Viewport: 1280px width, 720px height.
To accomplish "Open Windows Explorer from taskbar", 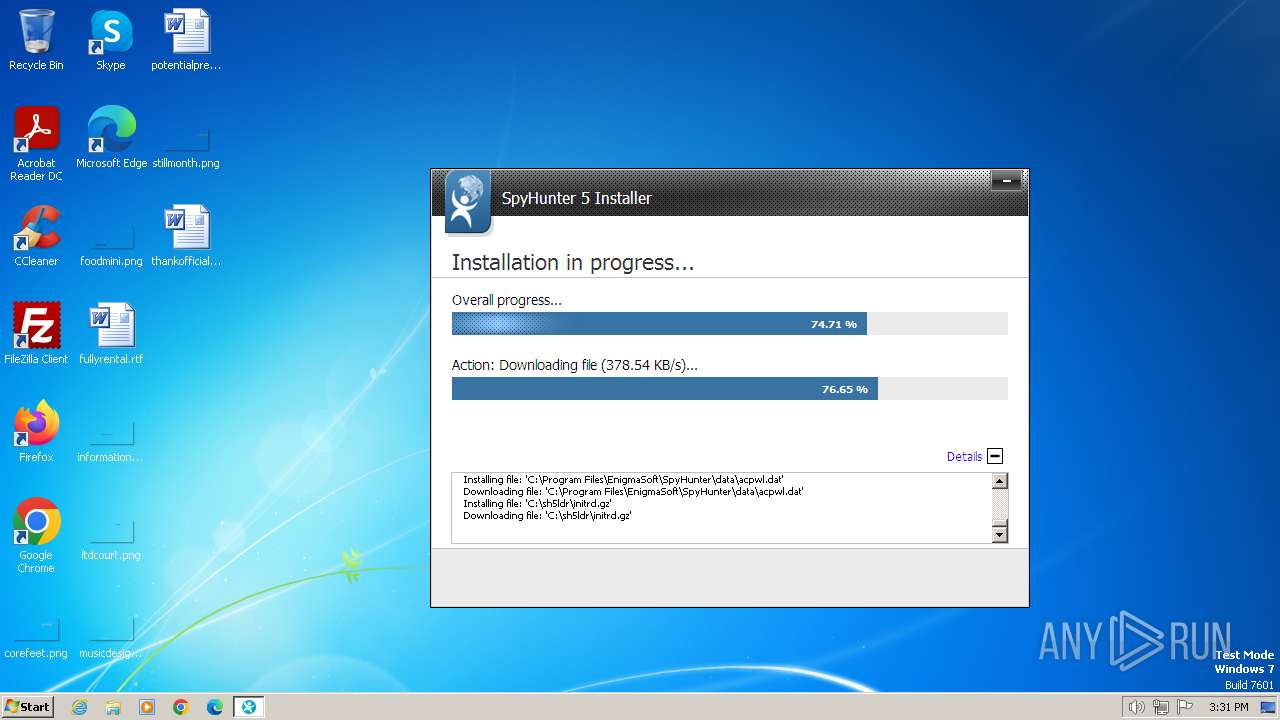I will [113, 707].
